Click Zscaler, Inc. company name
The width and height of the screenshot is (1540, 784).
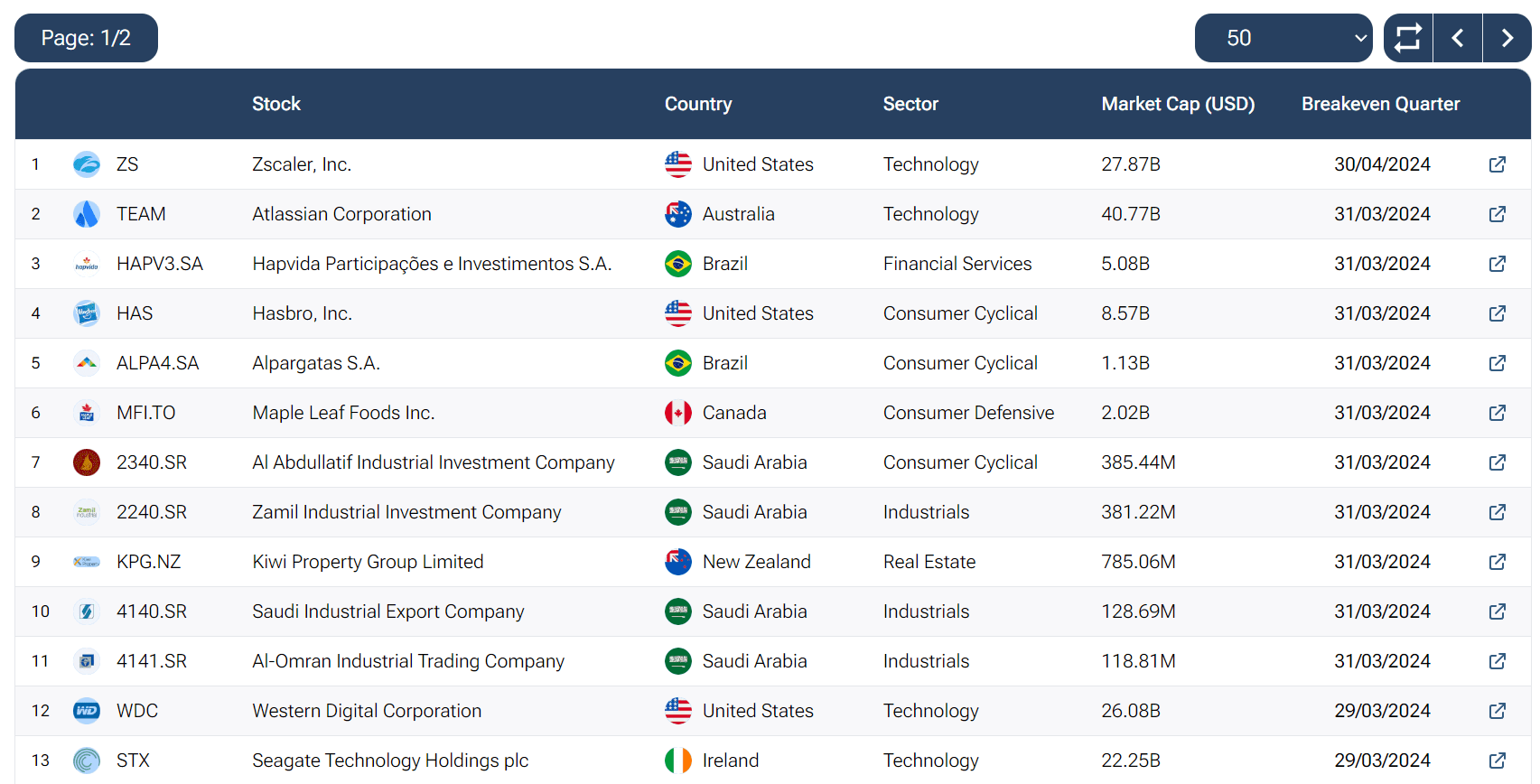click(302, 164)
